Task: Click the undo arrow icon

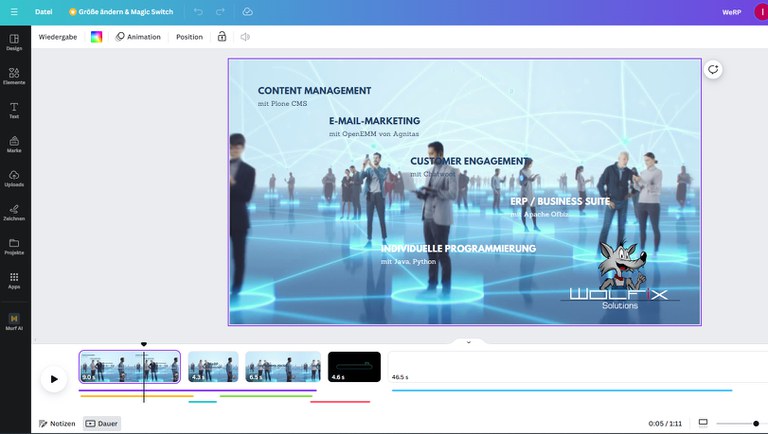Action: tap(198, 11)
